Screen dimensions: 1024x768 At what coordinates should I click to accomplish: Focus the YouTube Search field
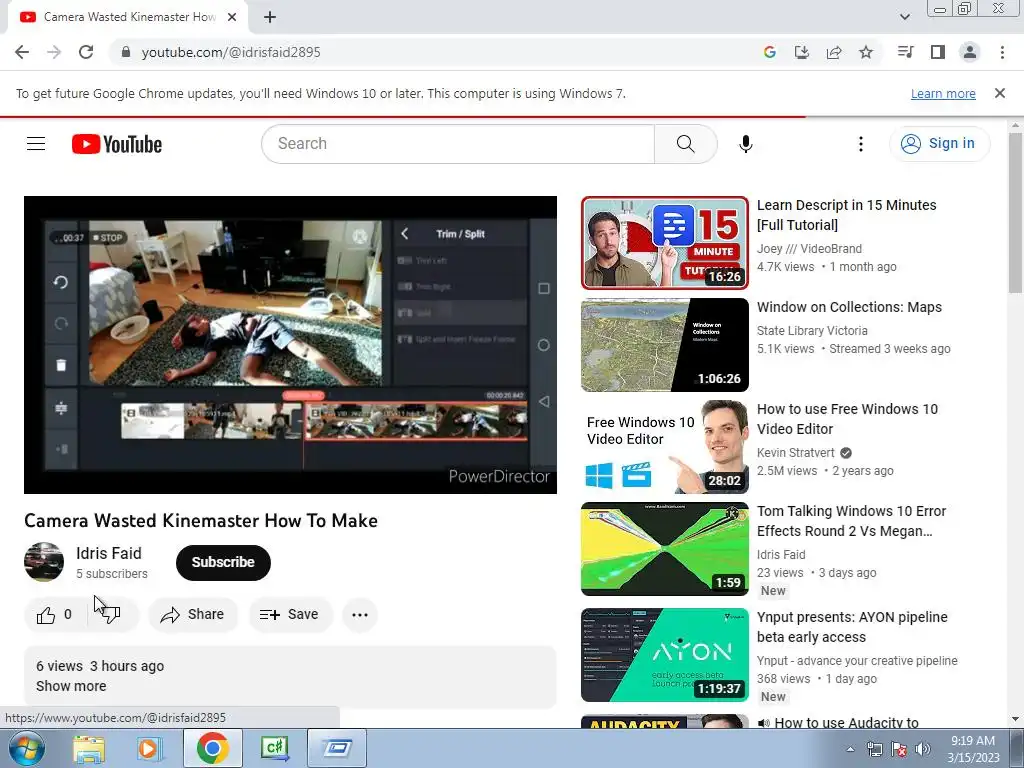tap(457, 144)
